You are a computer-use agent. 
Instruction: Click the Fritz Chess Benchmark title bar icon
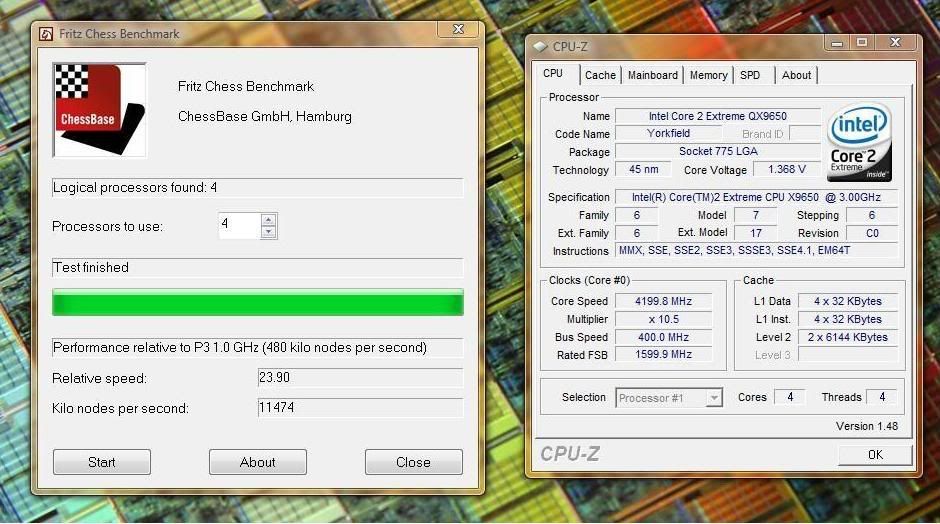coord(46,34)
